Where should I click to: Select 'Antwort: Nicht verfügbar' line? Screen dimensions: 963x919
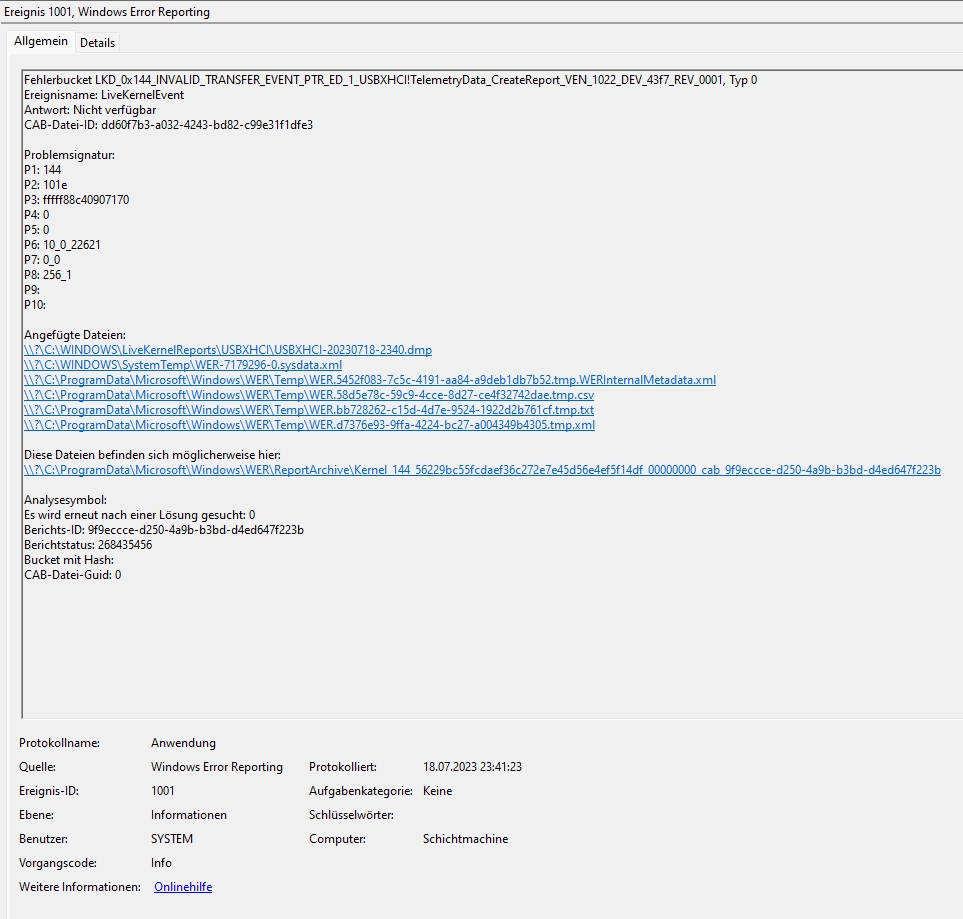[x=90, y=110]
